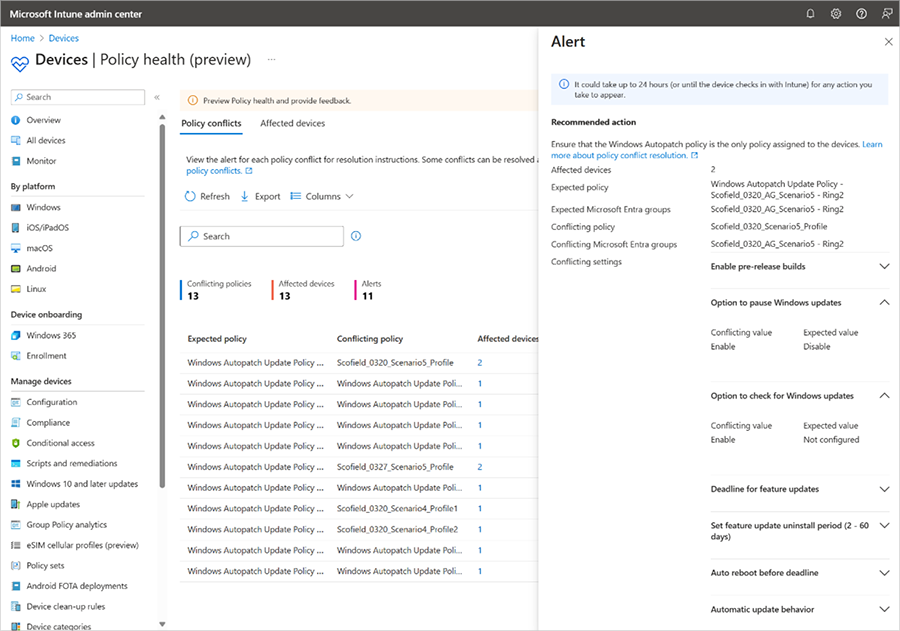Click the iOS/iPadOS platform icon
Image resolution: width=900 pixels, height=631 pixels.
pos(15,227)
